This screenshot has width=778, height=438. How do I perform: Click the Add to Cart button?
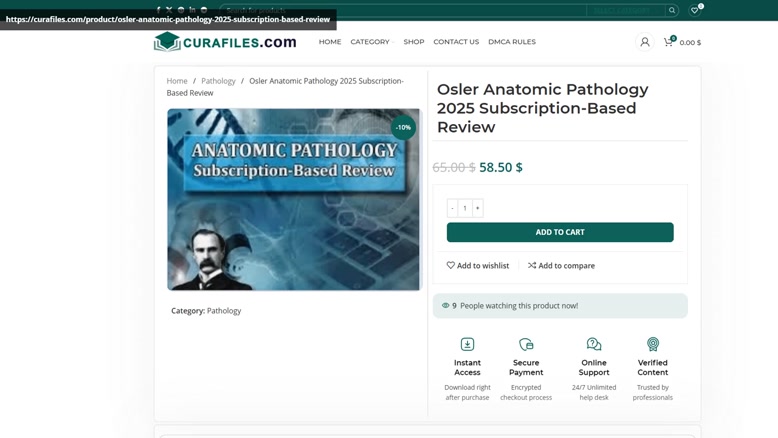[x=560, y=232]
